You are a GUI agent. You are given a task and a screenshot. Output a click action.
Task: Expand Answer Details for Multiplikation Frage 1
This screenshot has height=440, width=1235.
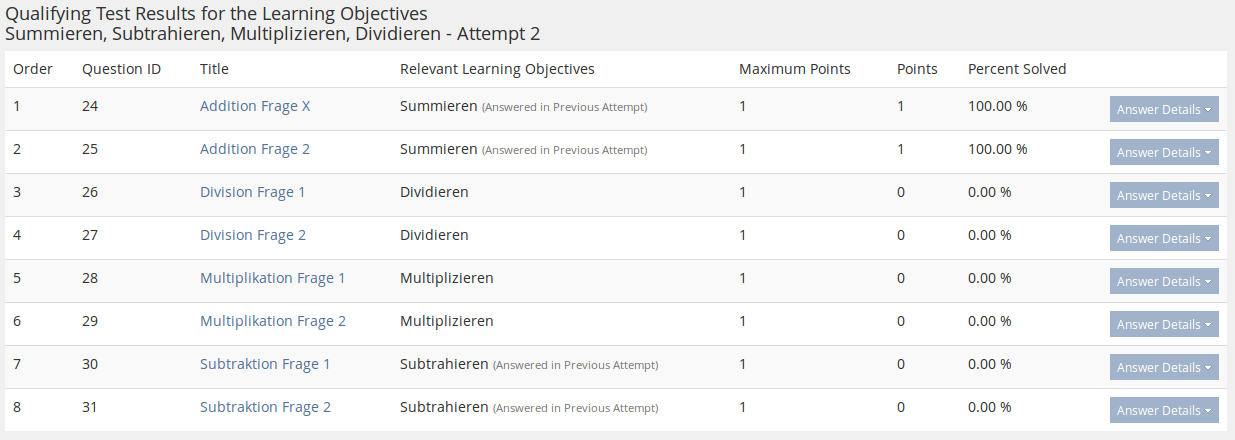coord(1164,282)
